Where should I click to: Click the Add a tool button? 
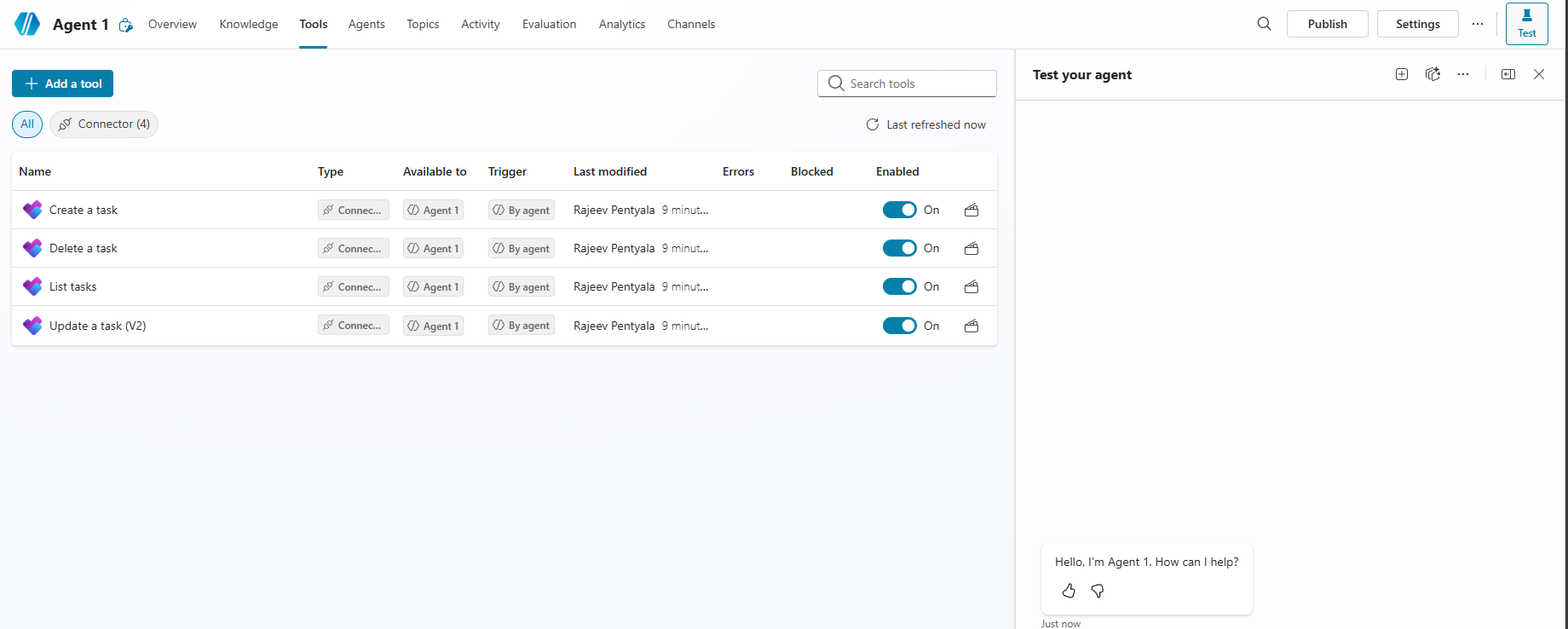tap(63, 84)
